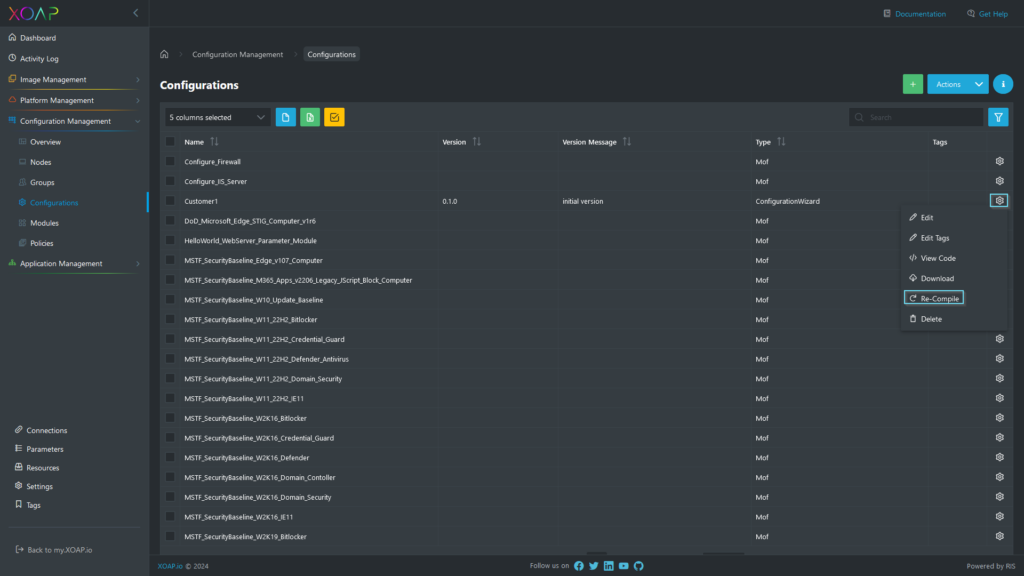Screen dimensions: 1024x576
Task: Click Configuration Management breadcrumb
Action: tap(238, 54)
